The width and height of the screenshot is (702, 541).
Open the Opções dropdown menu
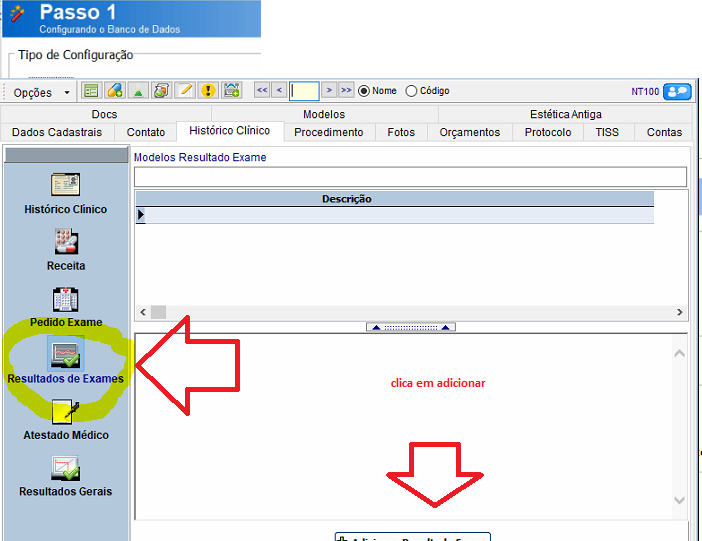pyautogui.click(x=41, y=92)
